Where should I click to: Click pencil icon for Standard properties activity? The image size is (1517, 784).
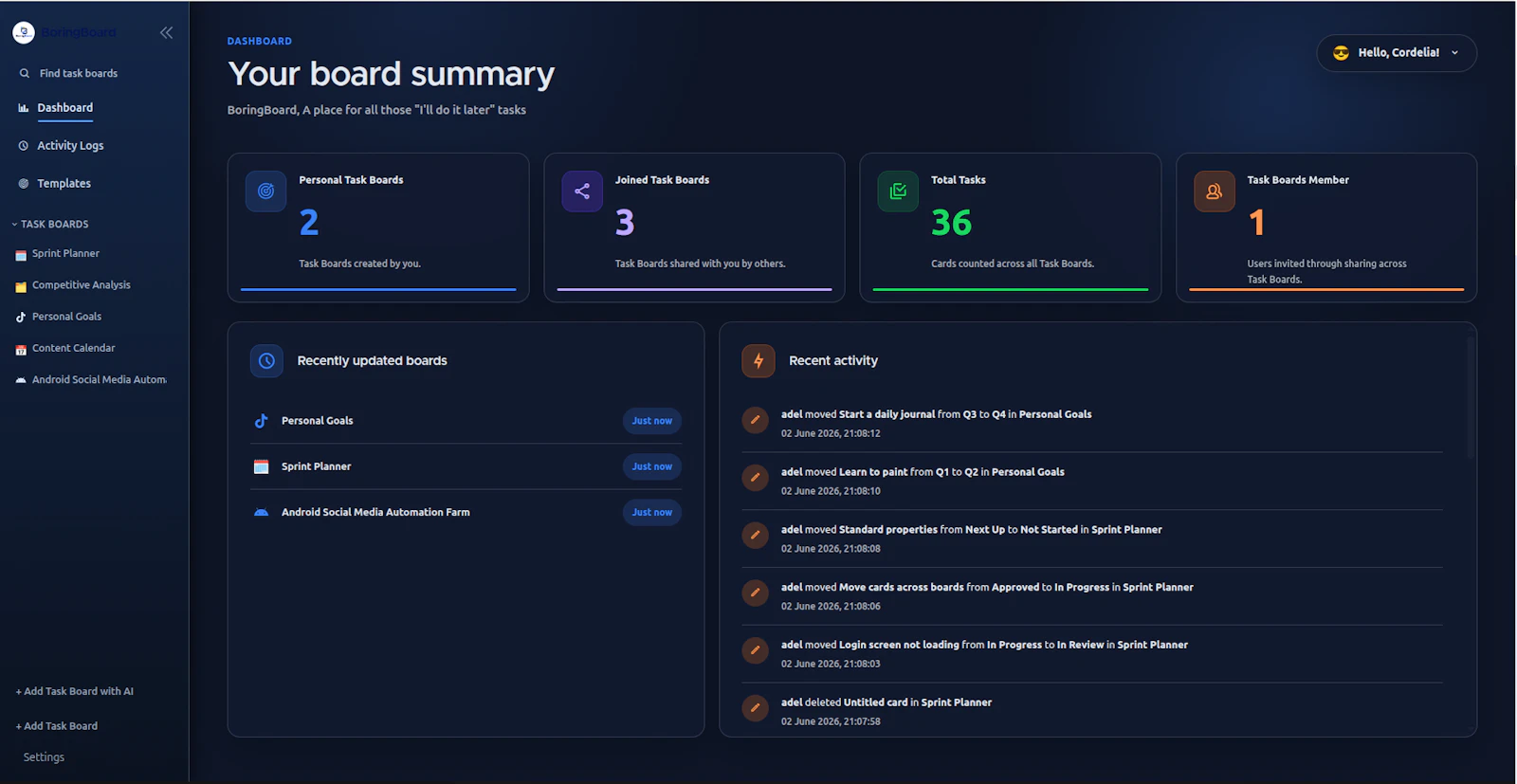[756, 536]
